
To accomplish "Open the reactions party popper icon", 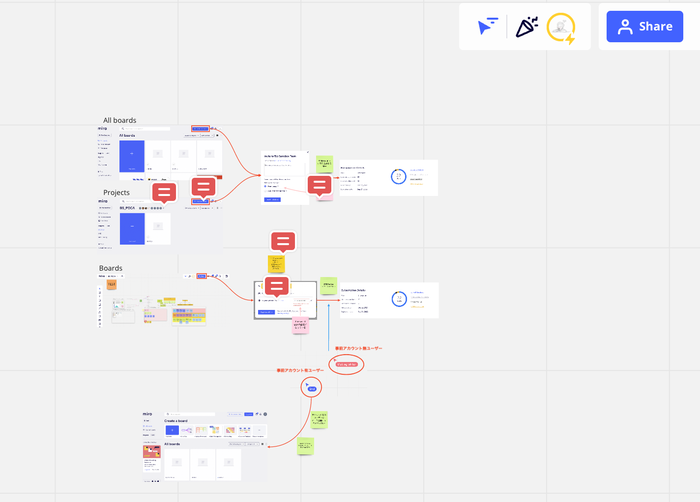I will pyautogui.click(x=526, y=27).
